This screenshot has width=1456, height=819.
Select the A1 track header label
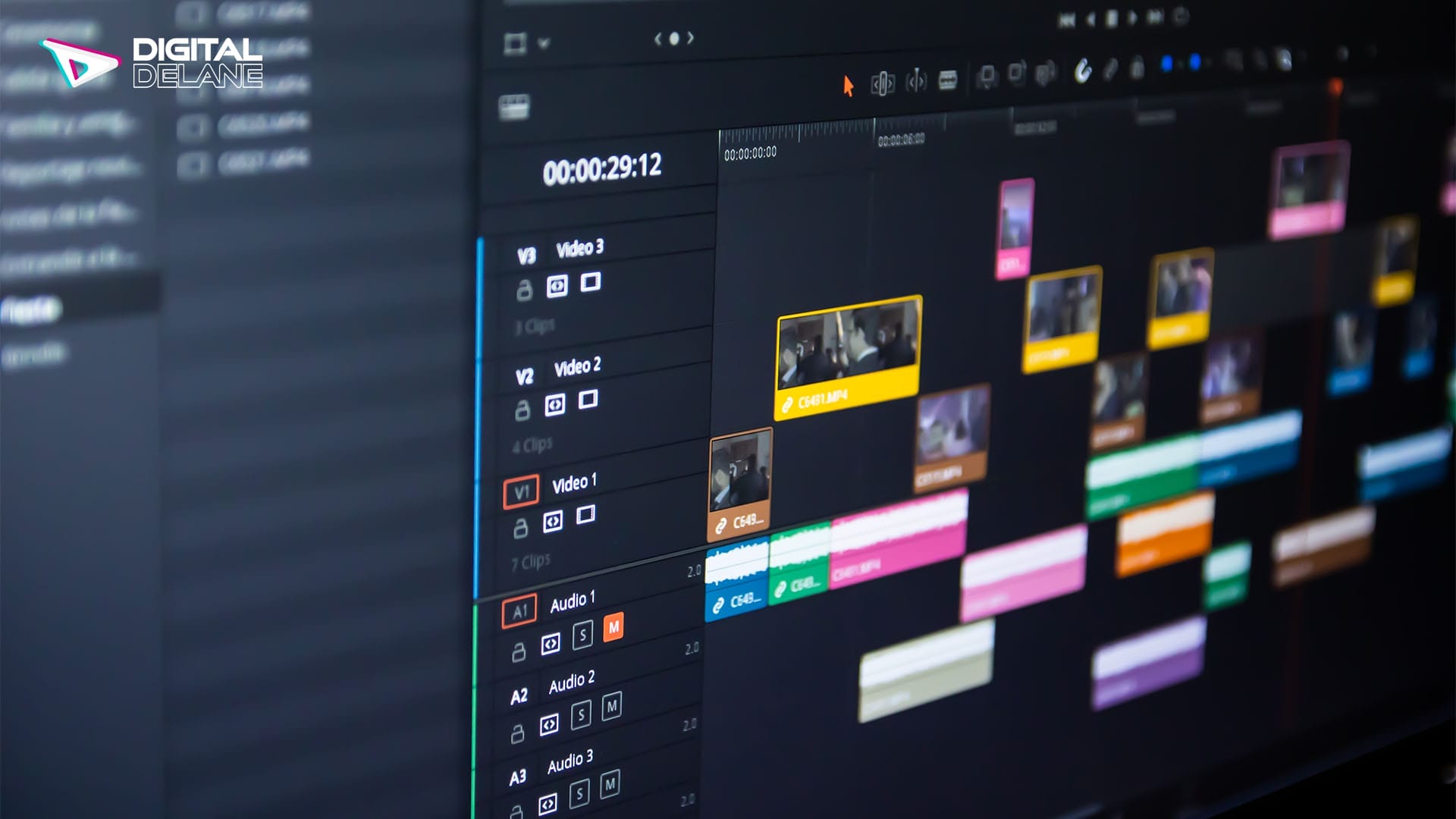click(519, 610)
